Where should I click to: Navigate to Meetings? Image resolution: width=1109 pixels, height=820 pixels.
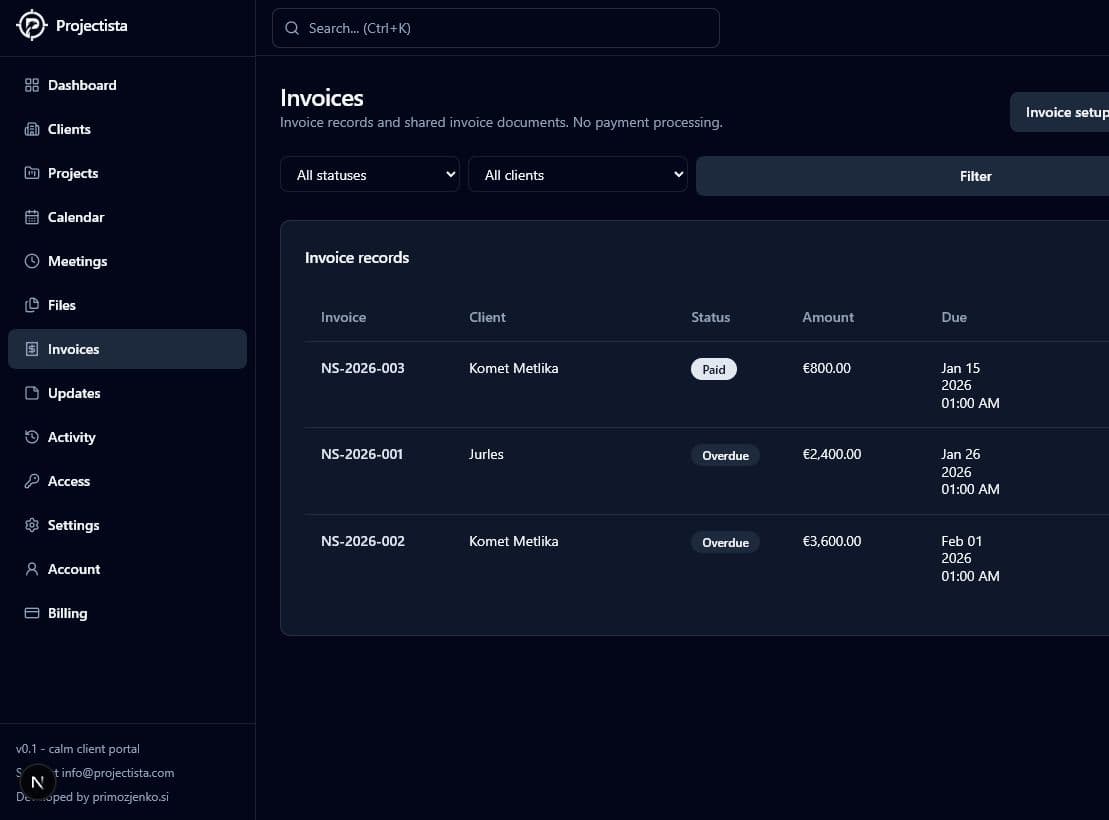pyautogui.click(x=127, y=261)
